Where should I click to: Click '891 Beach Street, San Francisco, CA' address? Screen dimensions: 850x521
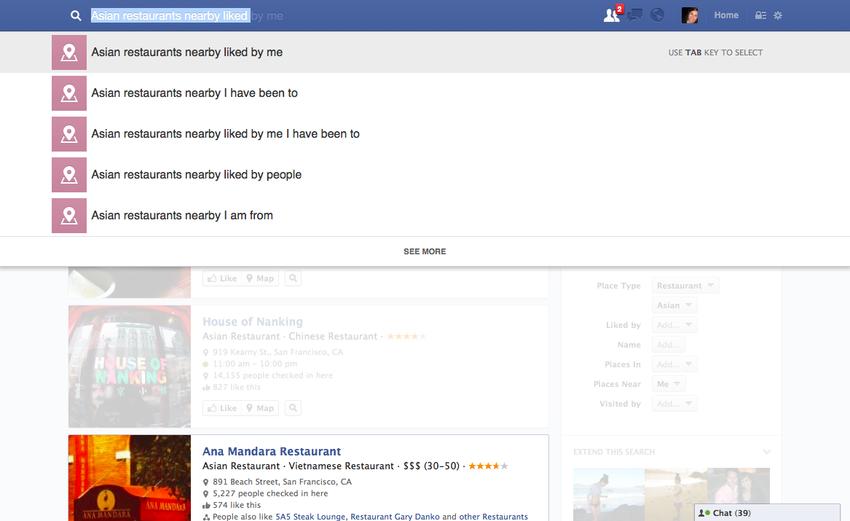[x=282, y=481]
